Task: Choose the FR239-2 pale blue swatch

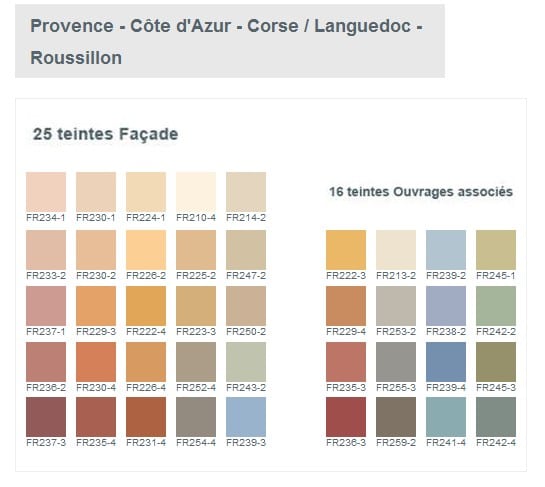Action: [x=446, y=250]
